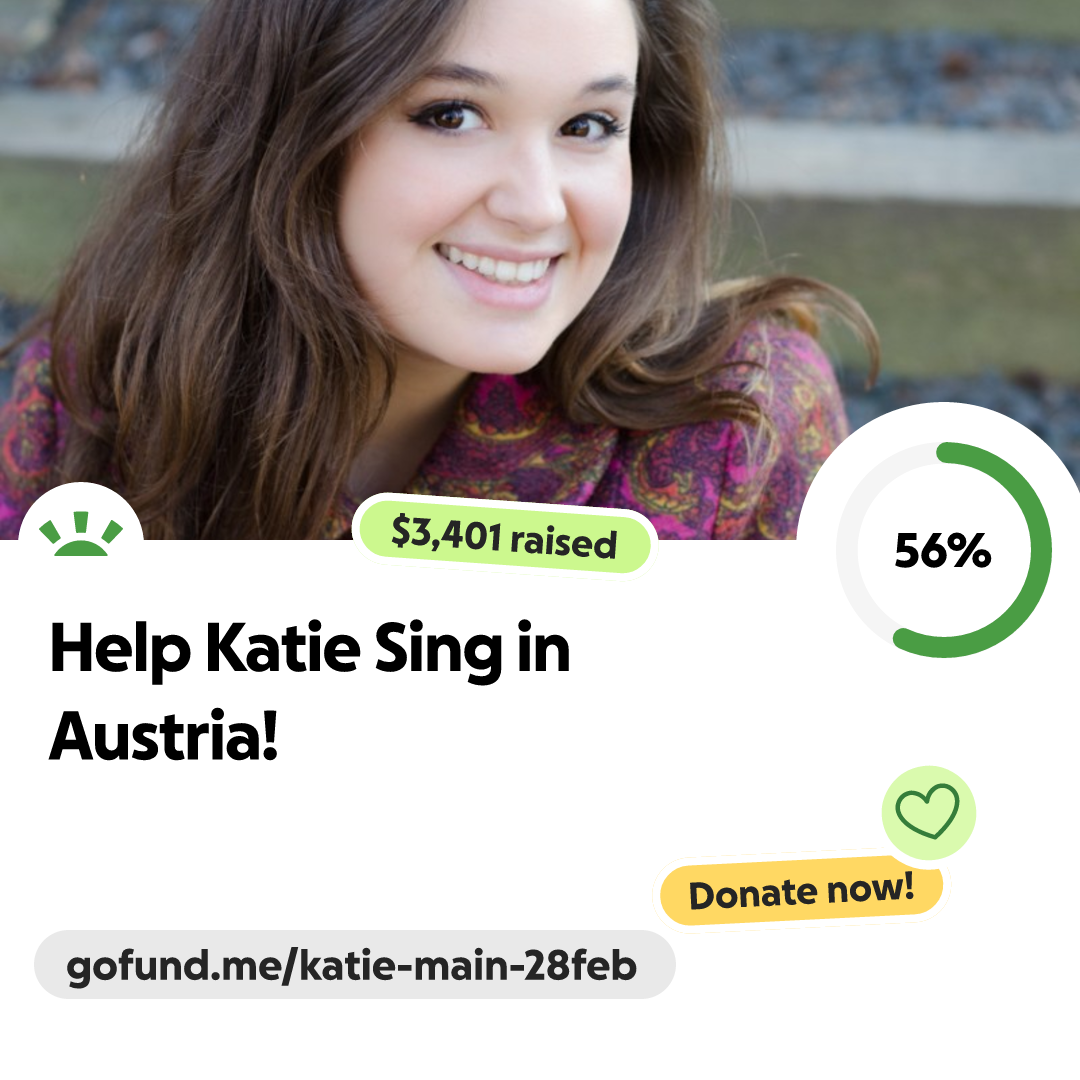This screenshot has height=1080, width=1080.
Task: Click the yellow Donate now! label text
Action: pos(802,892)
